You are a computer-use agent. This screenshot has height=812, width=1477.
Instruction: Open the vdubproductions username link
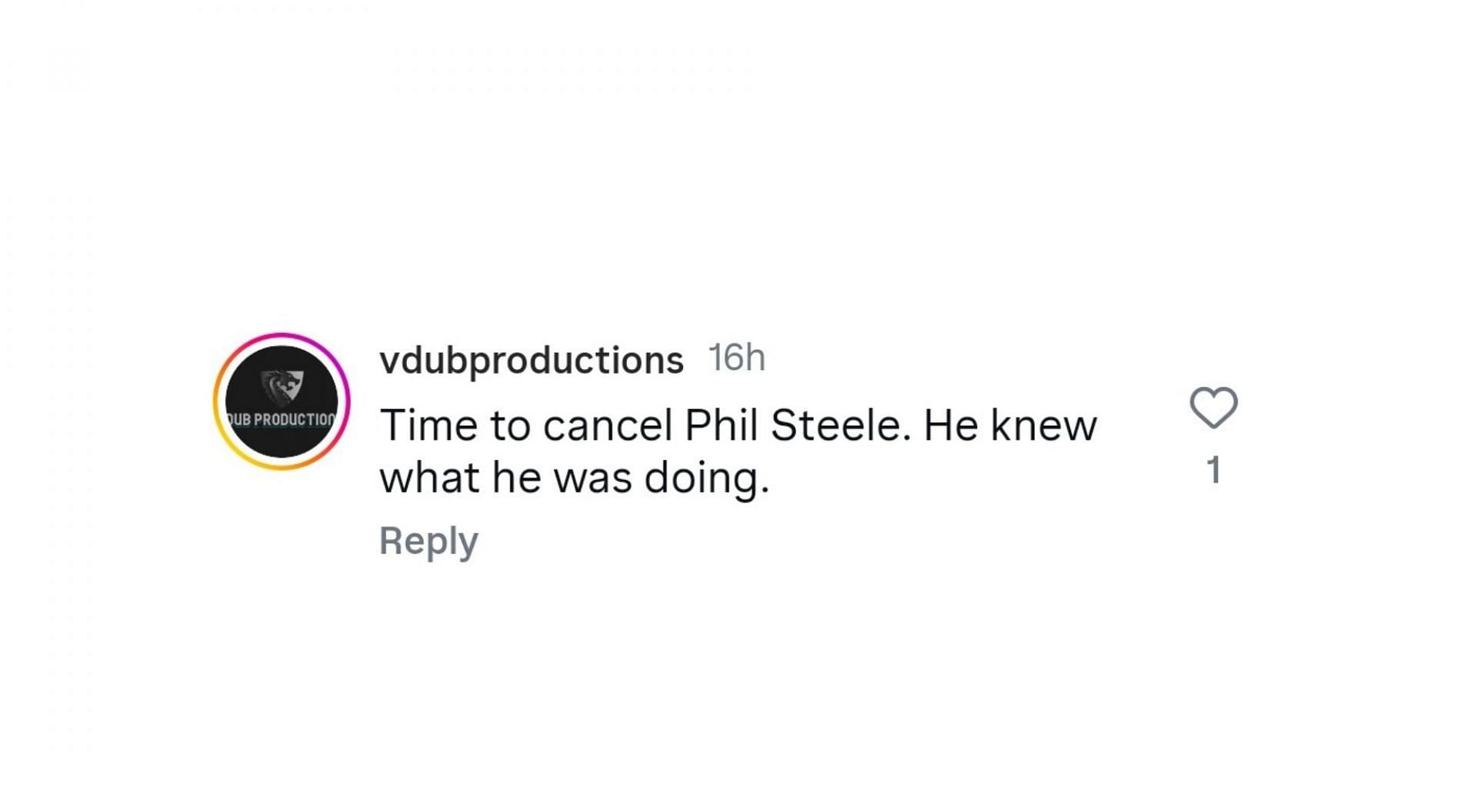pyautogui.click(x=532, y=360)
